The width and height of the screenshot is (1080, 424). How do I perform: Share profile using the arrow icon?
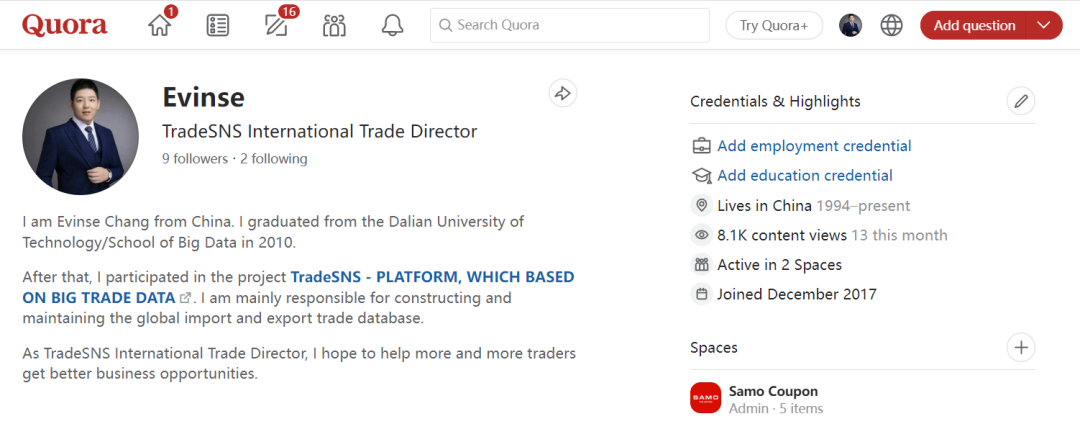pos(563,93)
